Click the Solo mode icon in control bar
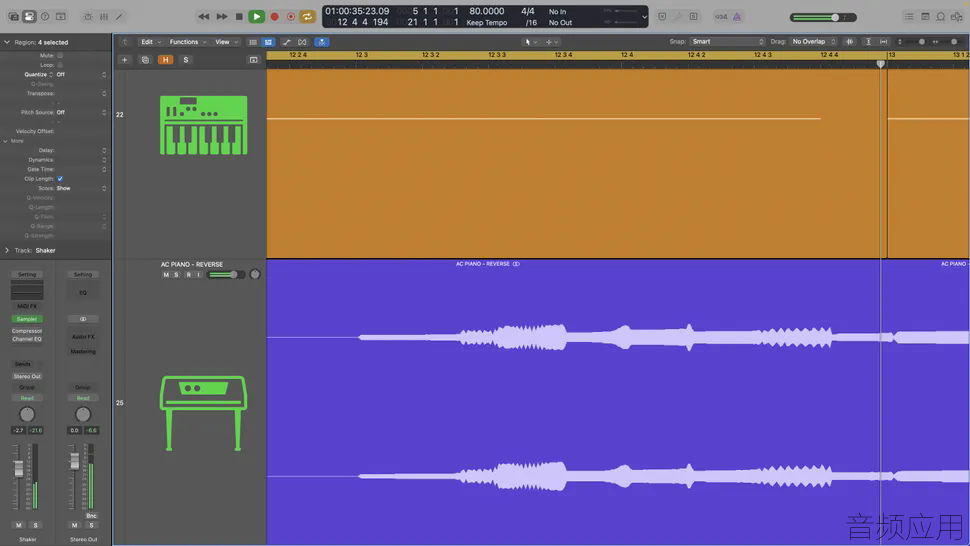This screenshot has width=970, height=546. 693,17
